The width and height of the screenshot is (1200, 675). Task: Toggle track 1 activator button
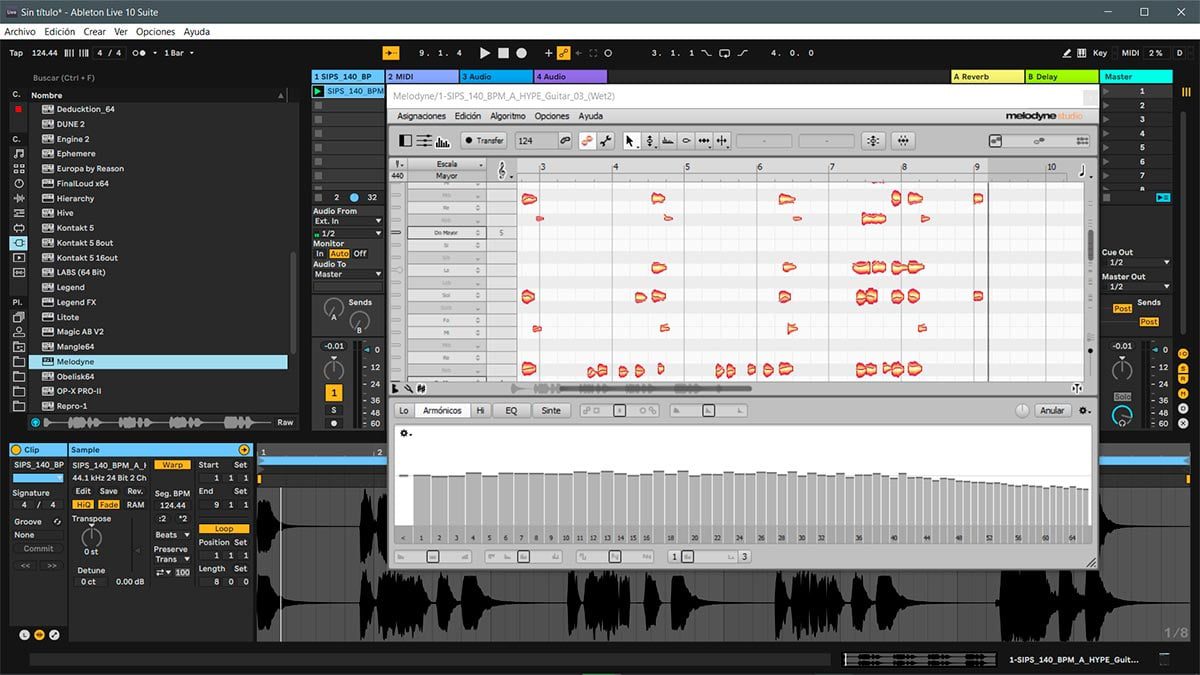coord(334,393)
